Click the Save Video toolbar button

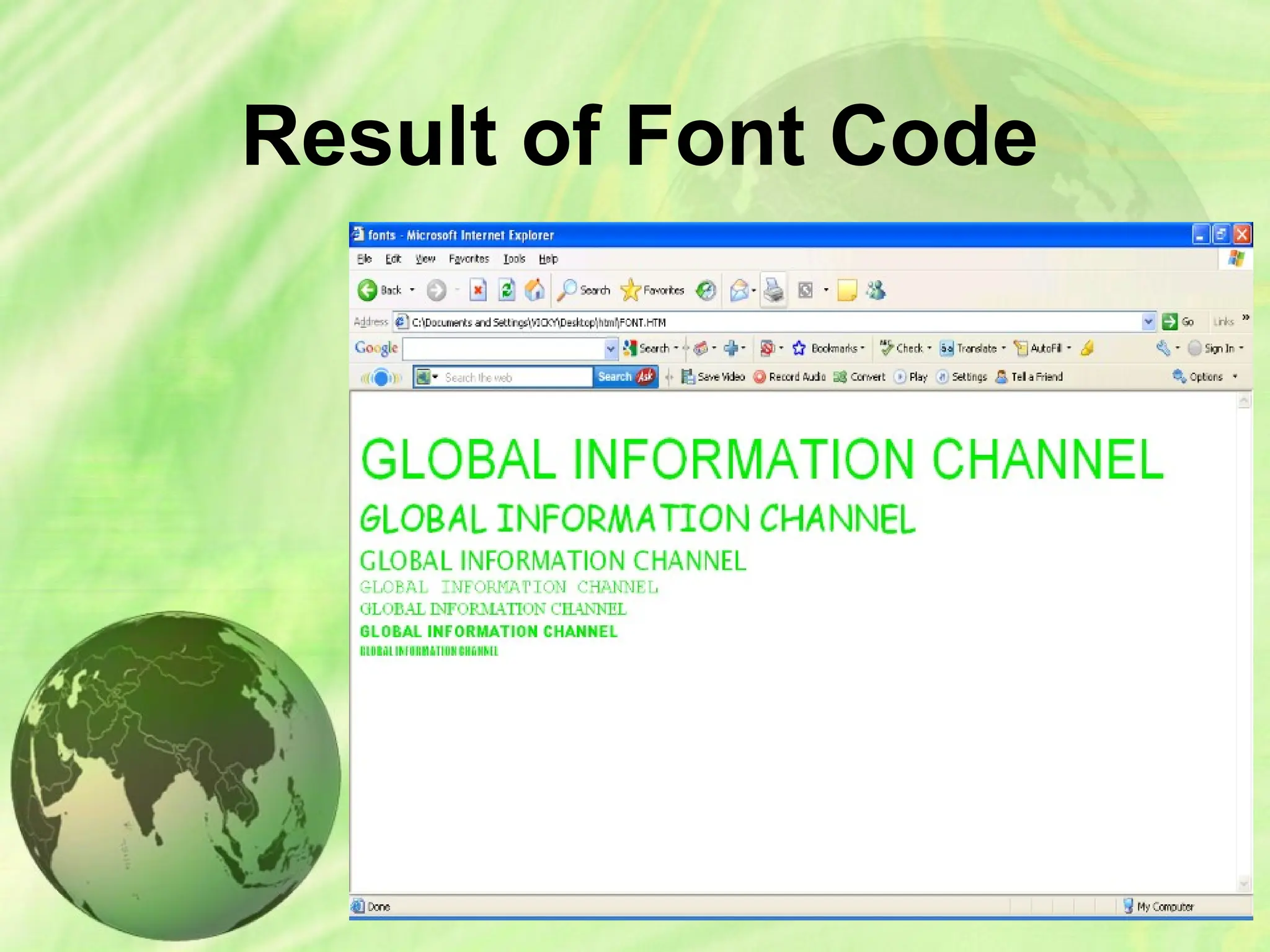tap(713, 377)
